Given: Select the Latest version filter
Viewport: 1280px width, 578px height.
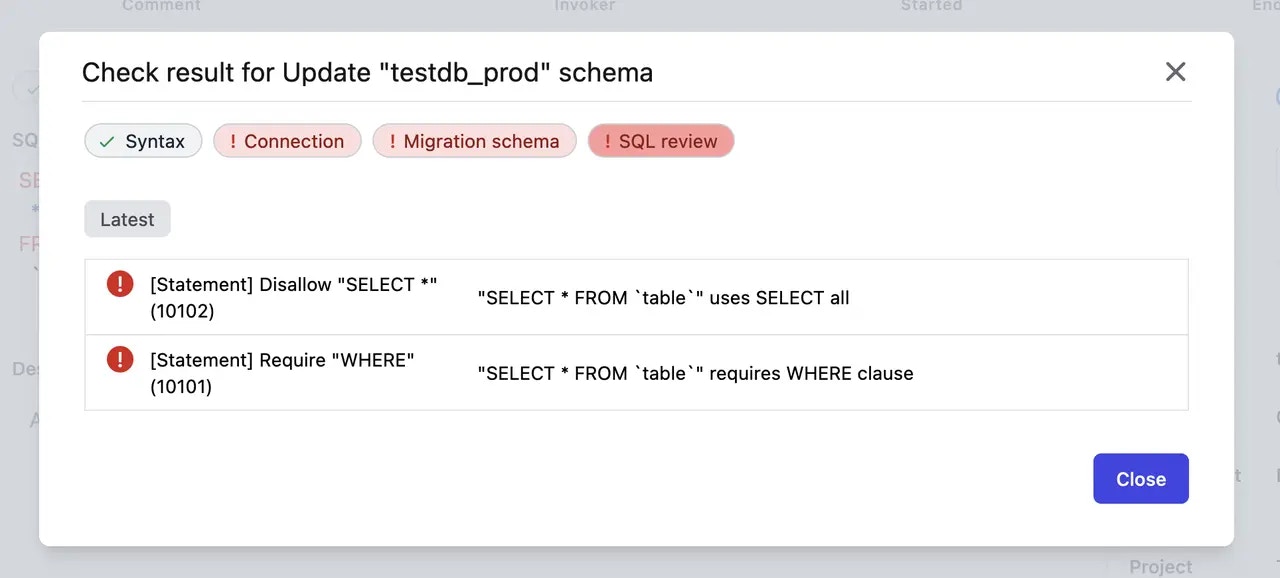Looking at the screenshot, I should coord(127,219).
